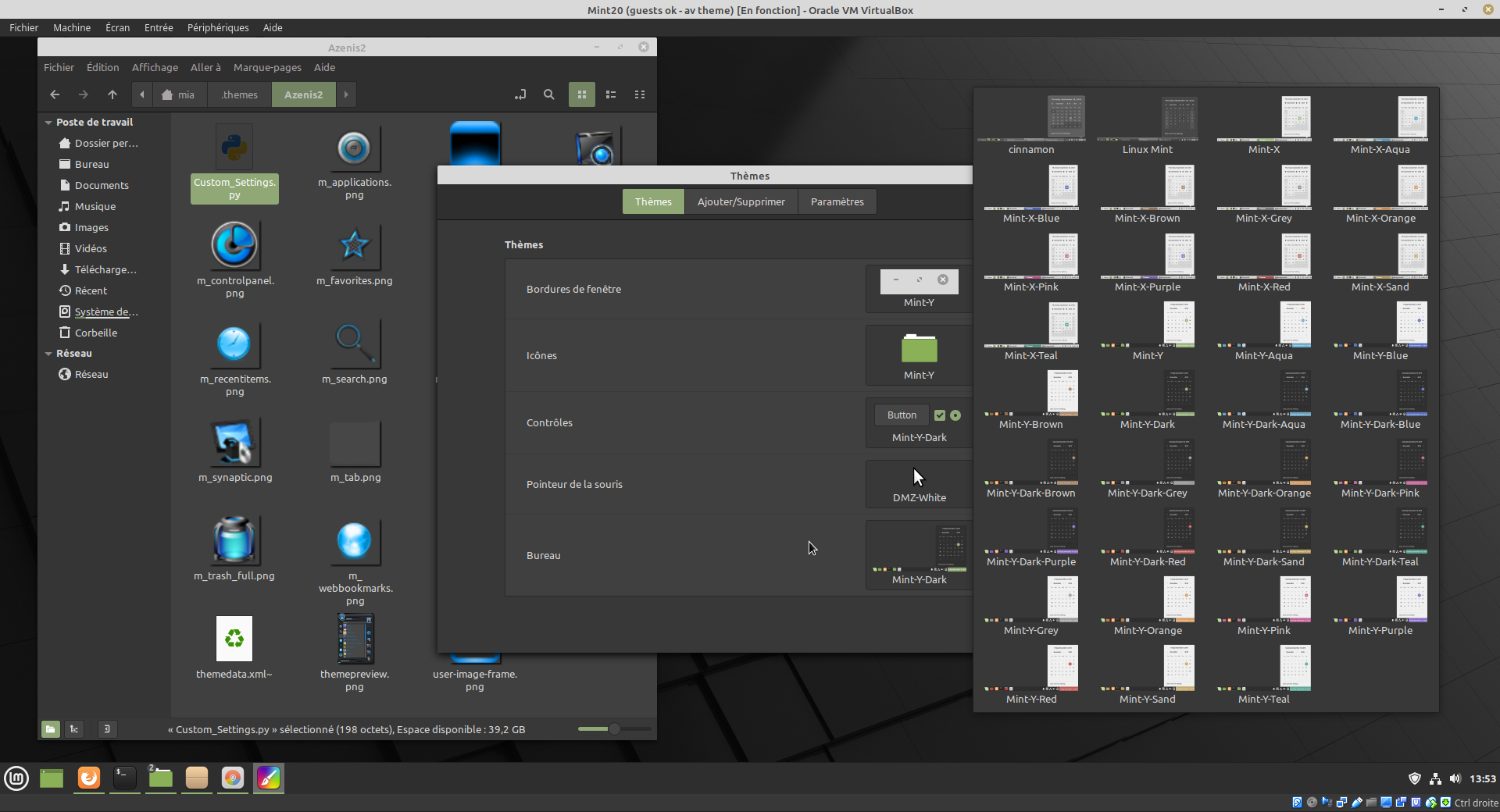Adjust the file manager zoom slider

615,729
